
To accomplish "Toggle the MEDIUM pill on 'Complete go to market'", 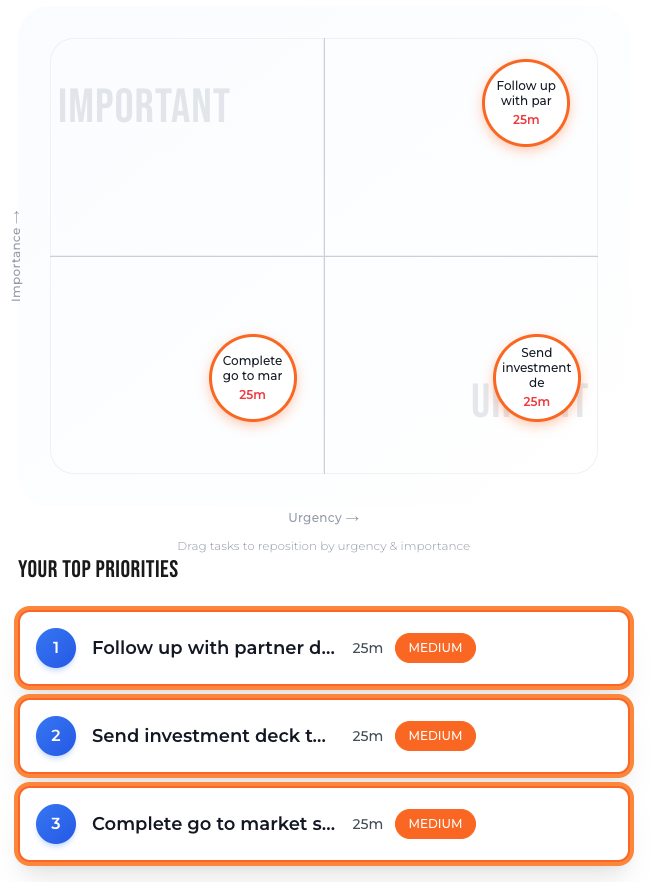I will tap(435, 824).
